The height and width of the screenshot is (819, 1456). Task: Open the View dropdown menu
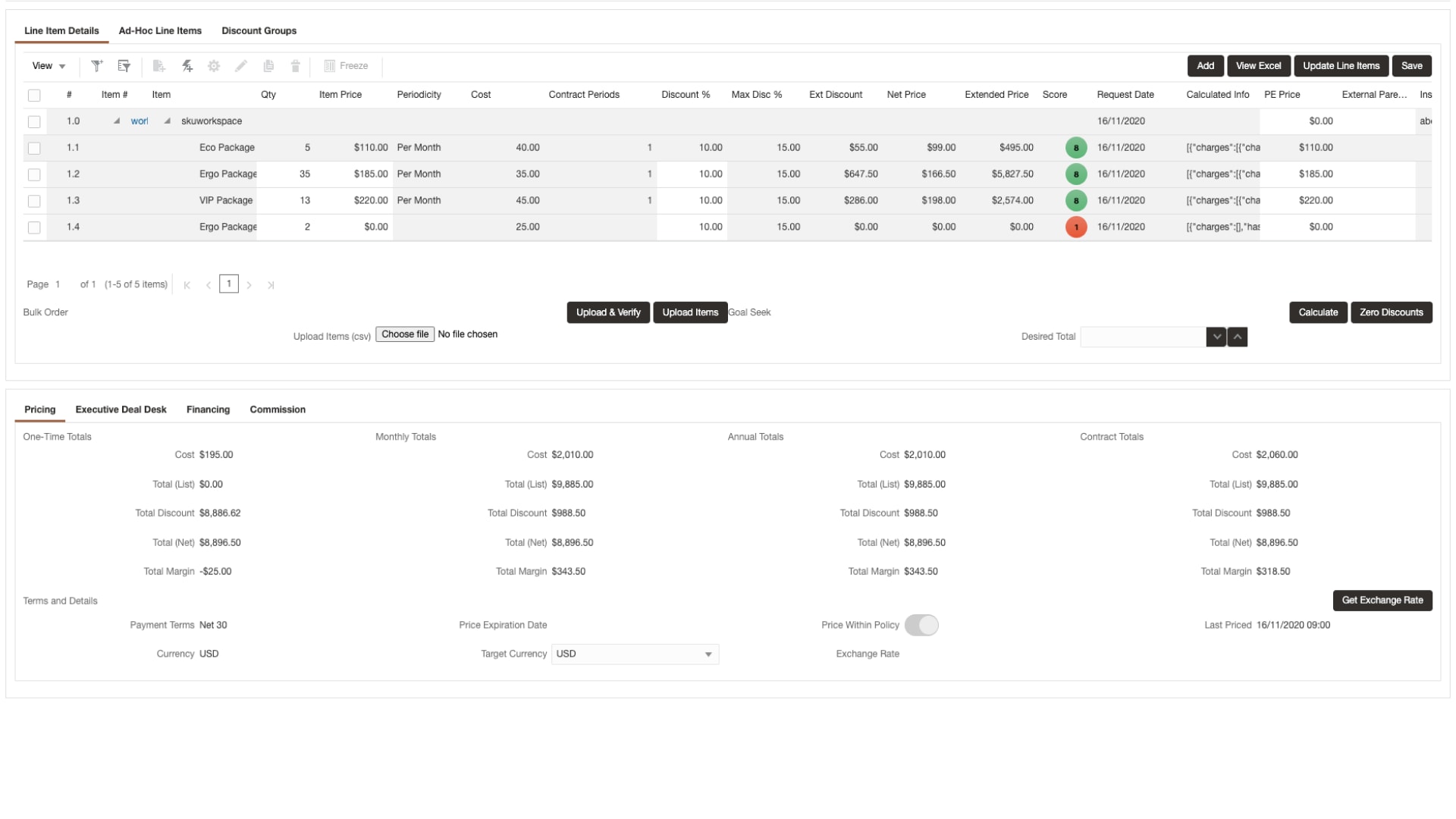49,66
